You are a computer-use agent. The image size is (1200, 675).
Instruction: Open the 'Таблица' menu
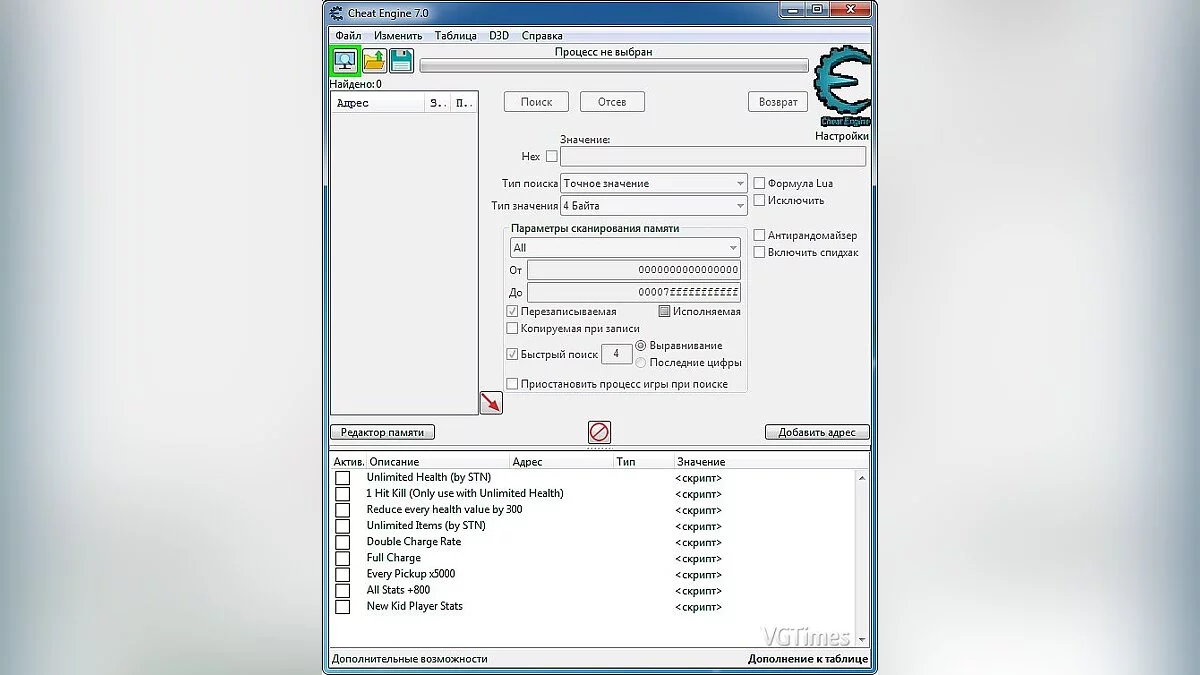pos(455,36)
